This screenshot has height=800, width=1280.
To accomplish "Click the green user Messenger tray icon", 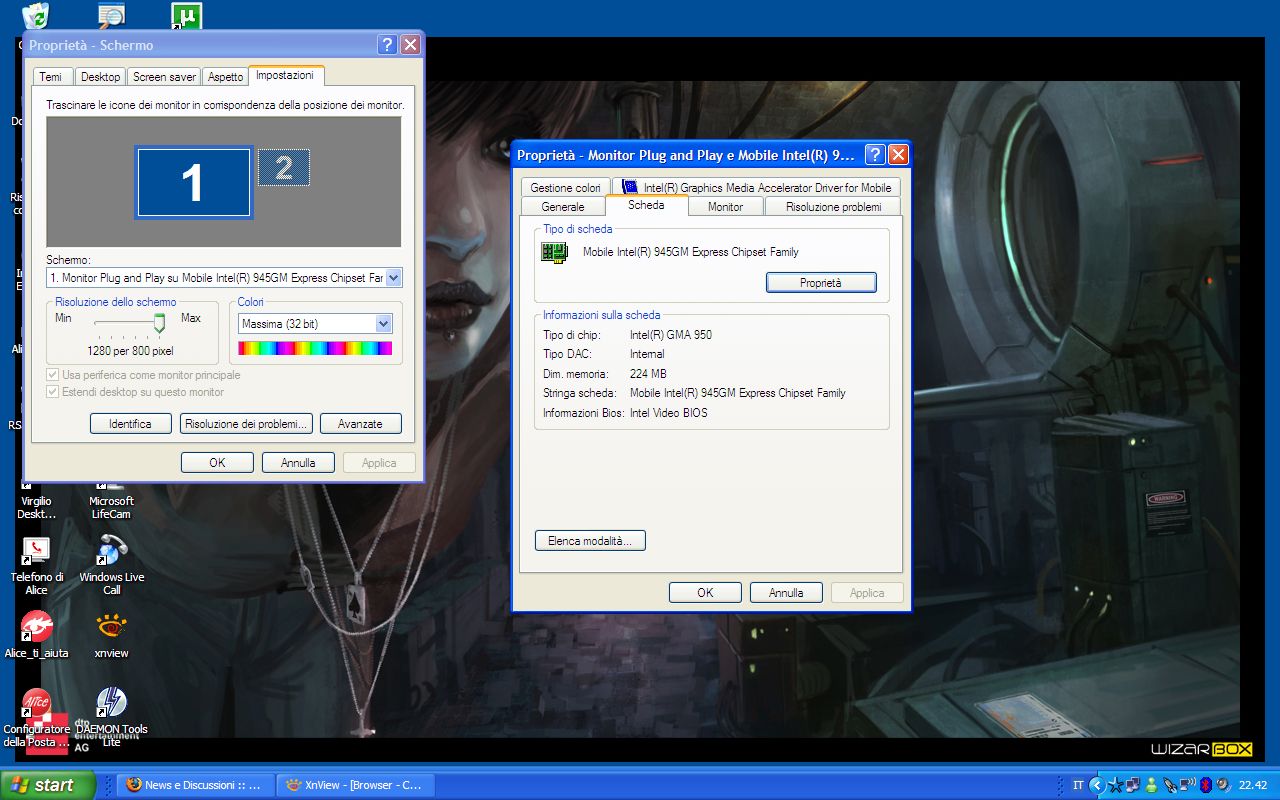I will [x=1152, y=785].
